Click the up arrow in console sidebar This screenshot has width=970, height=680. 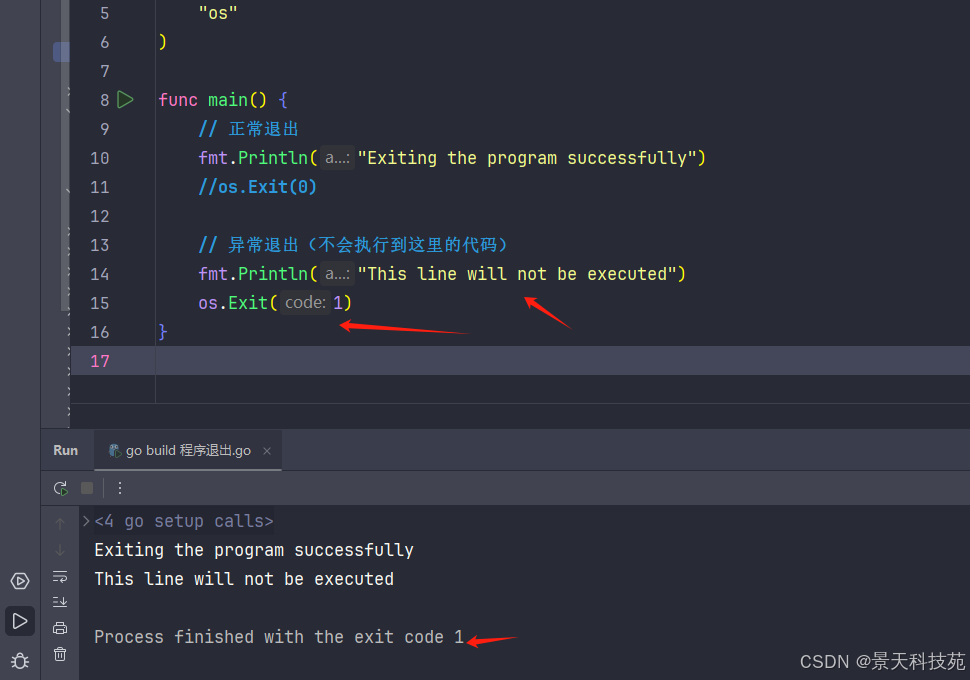point(60,523)
